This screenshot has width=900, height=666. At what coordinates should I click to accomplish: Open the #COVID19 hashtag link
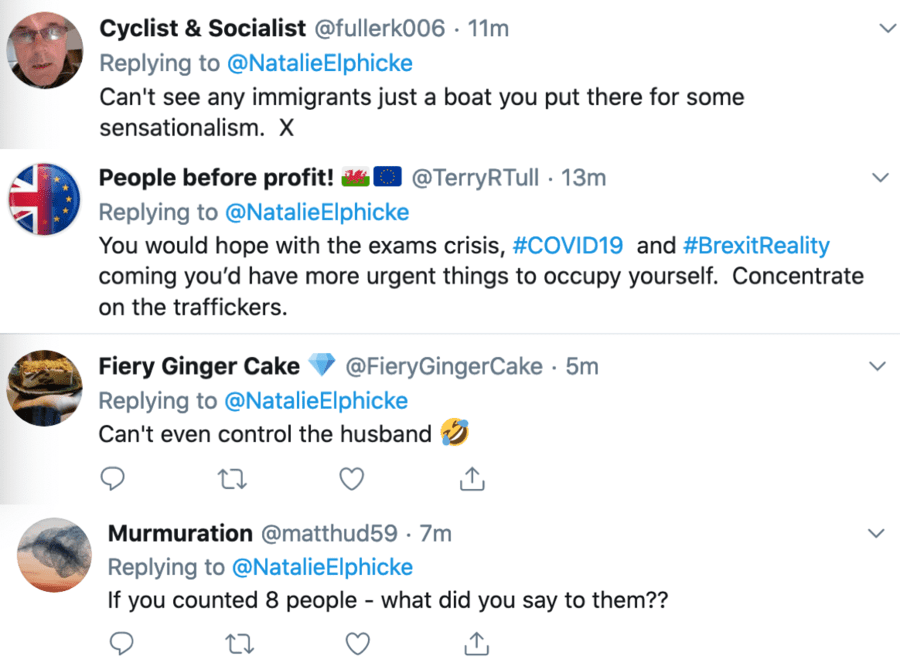coord(568,246)
